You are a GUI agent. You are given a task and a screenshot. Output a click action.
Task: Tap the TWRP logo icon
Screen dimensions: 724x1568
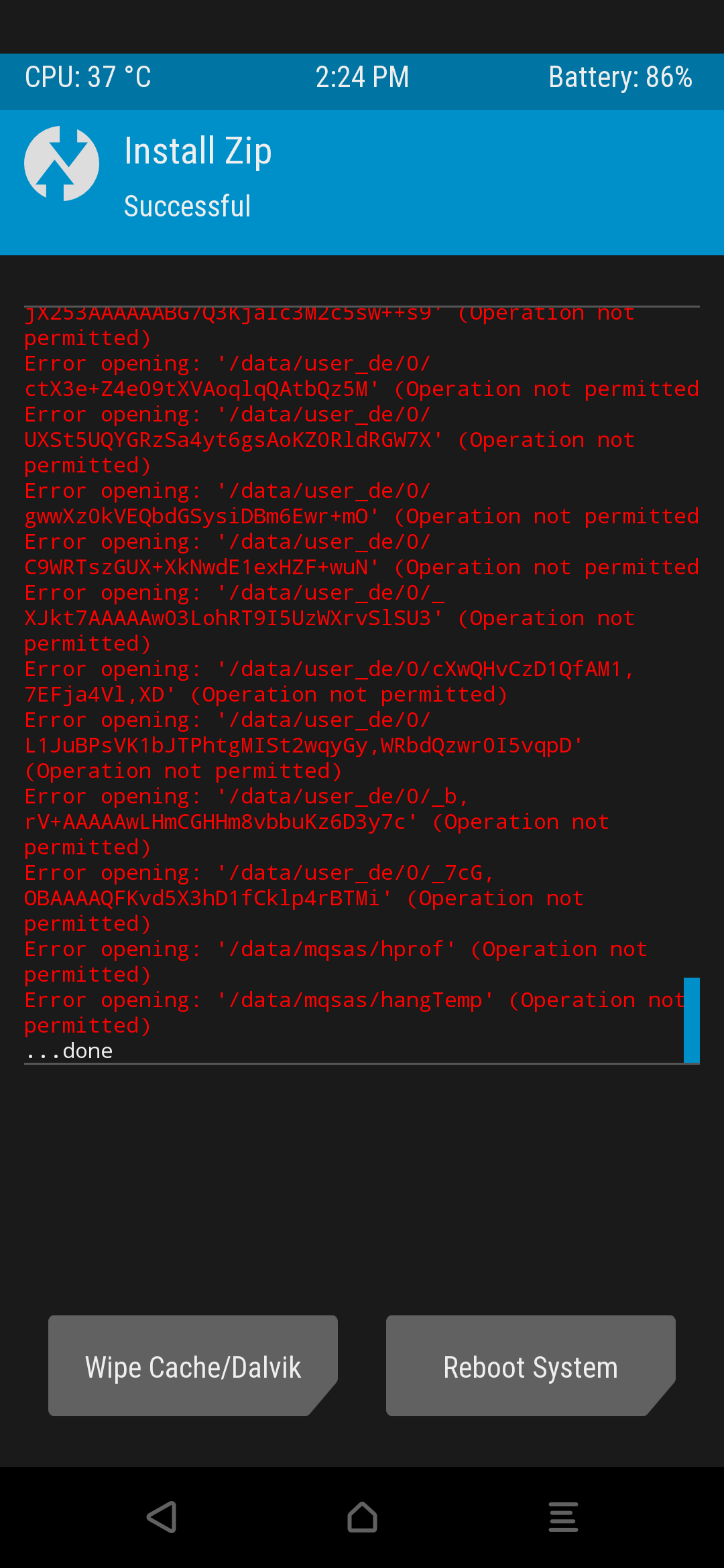coord(62,164)
